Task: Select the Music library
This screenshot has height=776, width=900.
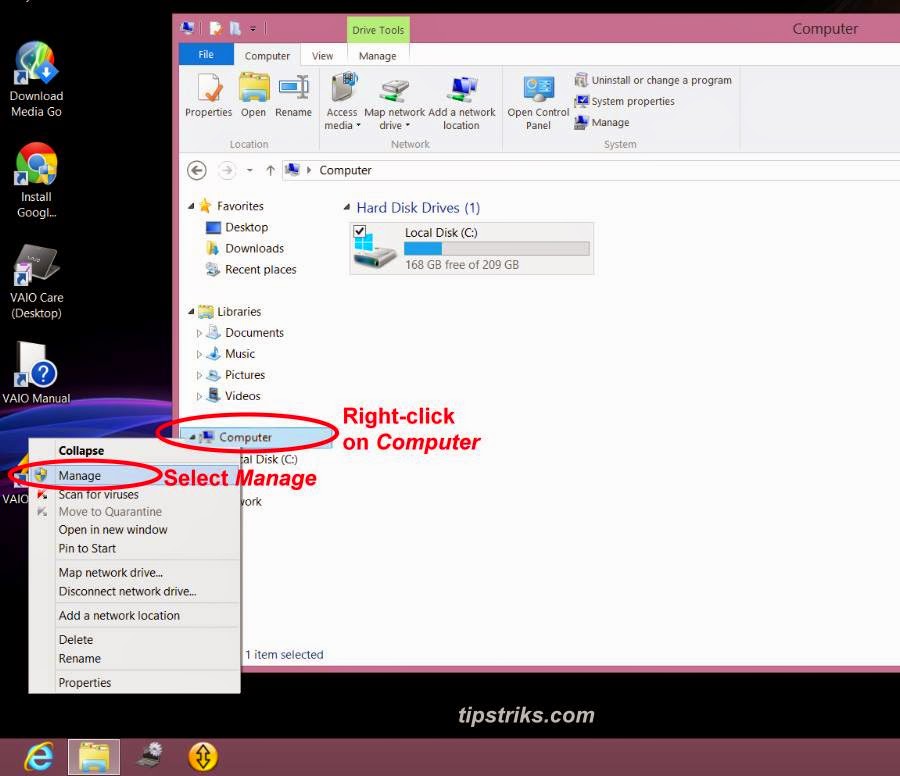Action: 230,354
